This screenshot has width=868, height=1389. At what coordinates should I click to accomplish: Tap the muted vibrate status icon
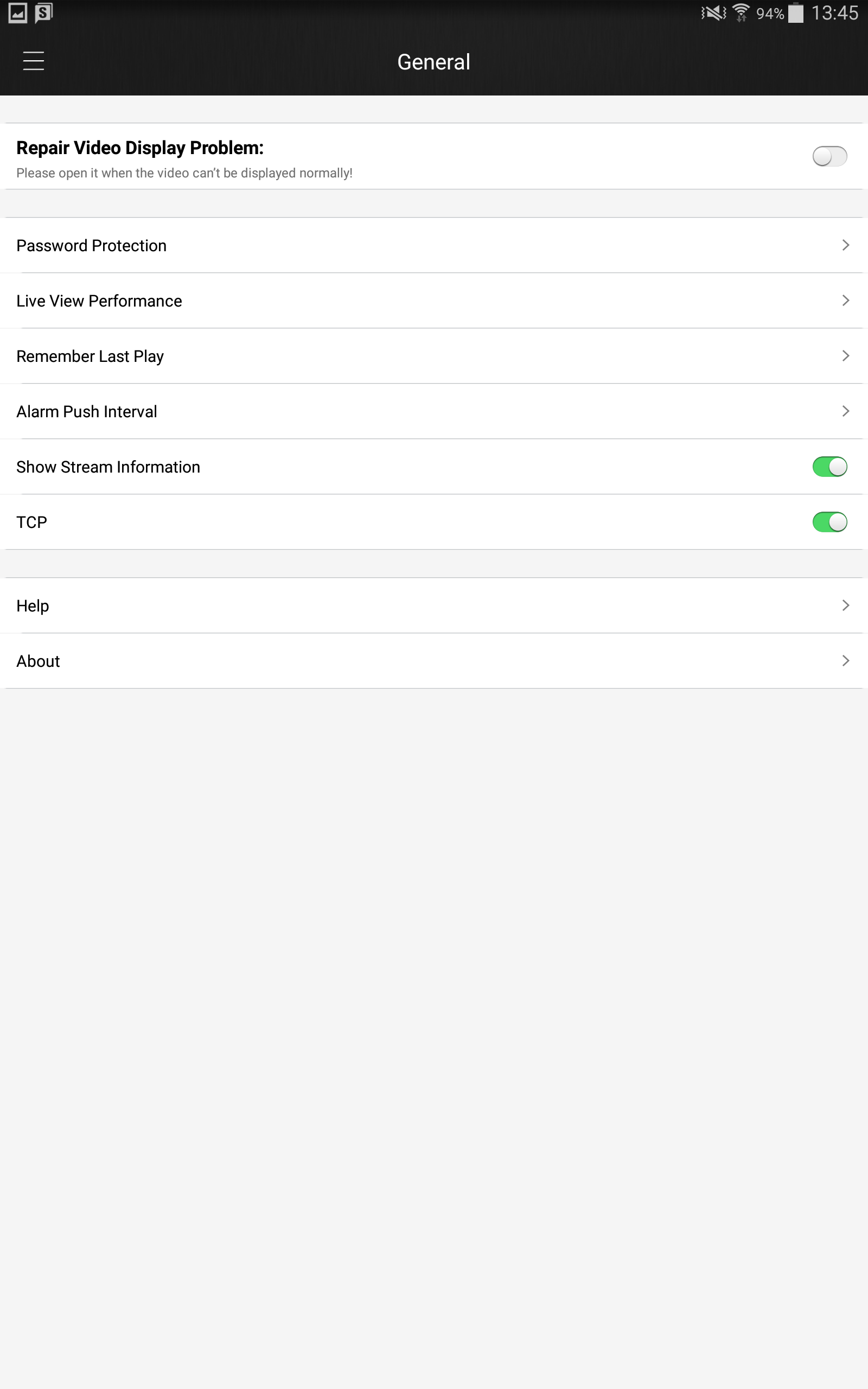[x=713, y=12]
